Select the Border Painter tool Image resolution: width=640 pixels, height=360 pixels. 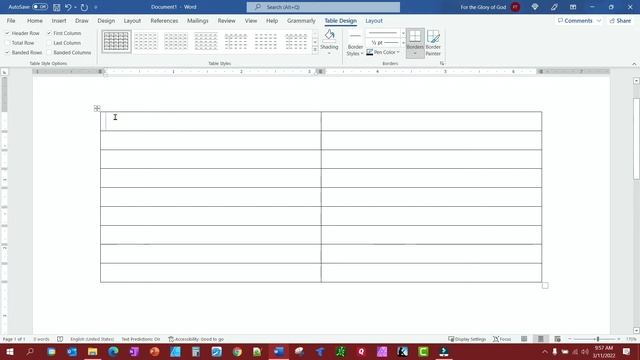click(x=433, y=42)
